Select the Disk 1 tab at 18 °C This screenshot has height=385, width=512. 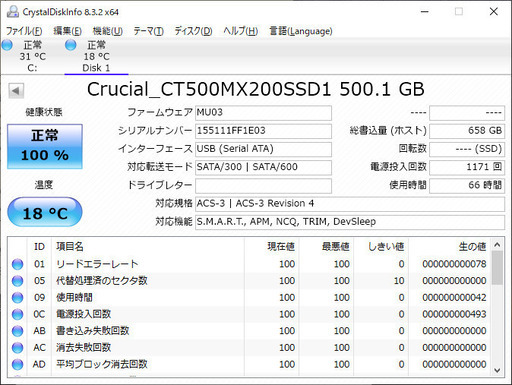click(96, 56)
